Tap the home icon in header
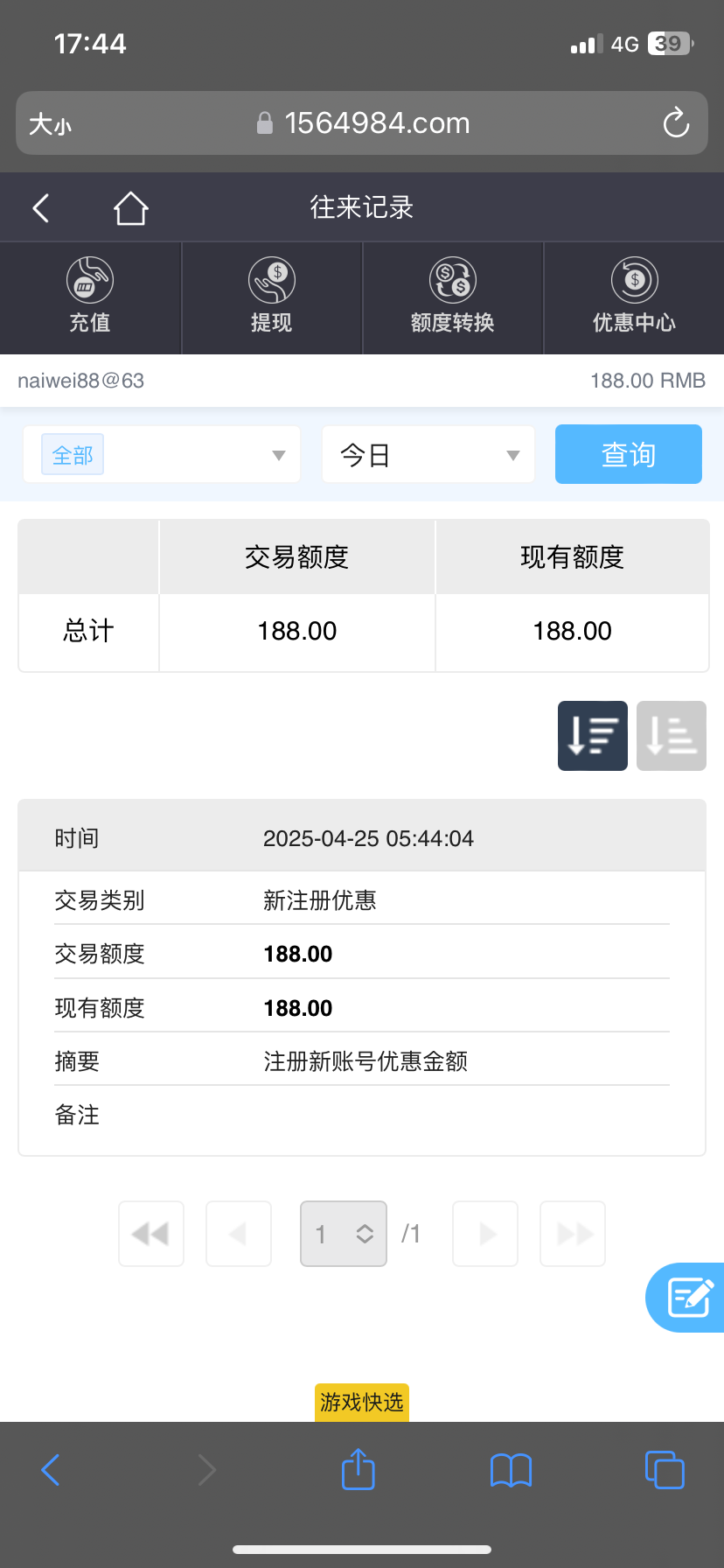 (130, 208)
